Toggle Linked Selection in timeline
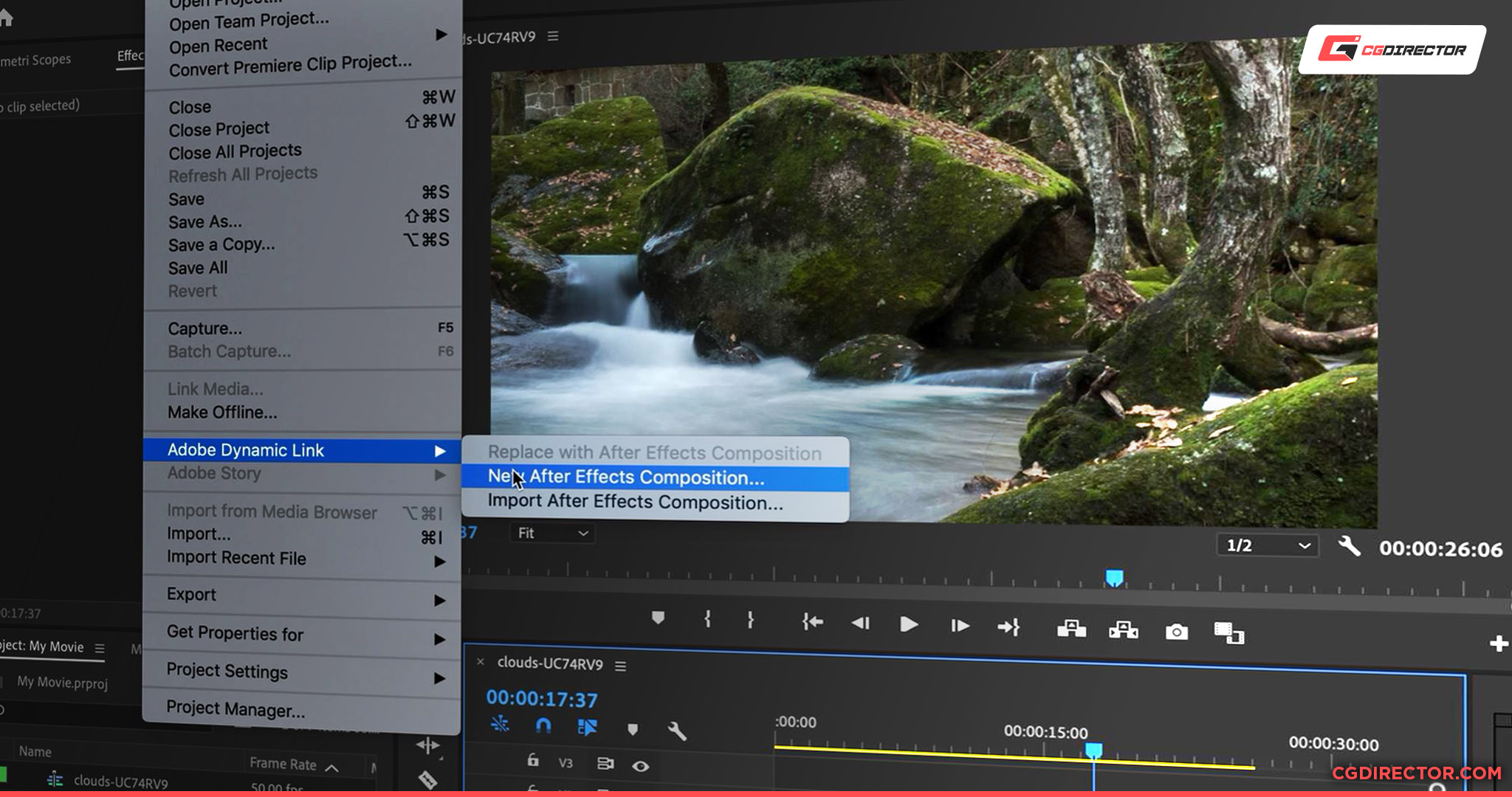Viewport: 1512px width, 797px height. 587,727
